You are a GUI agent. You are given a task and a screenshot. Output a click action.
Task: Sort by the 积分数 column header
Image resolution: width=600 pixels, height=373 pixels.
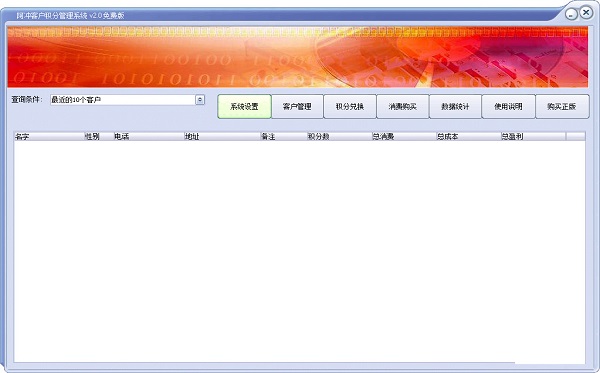pyautogui.click(x=340, y=136)
